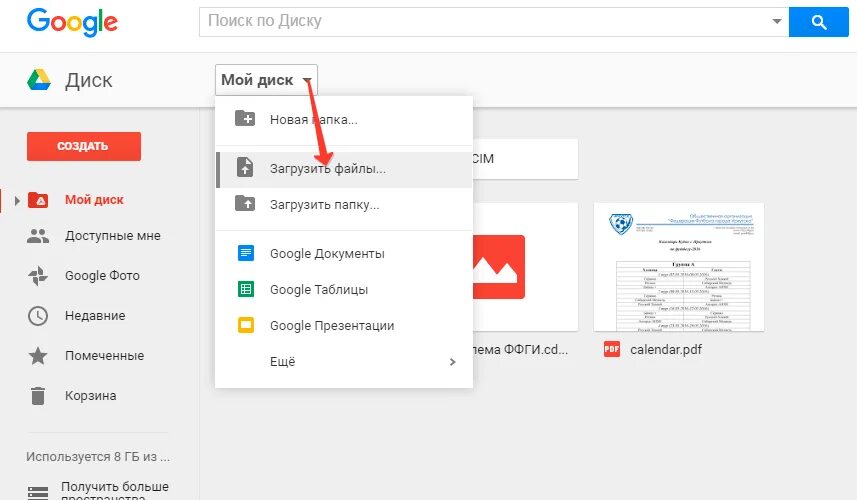This screenshot has height=500, width=857.
Task: Select 'Мой диск' in the sidebar
Action: [94, 200]
